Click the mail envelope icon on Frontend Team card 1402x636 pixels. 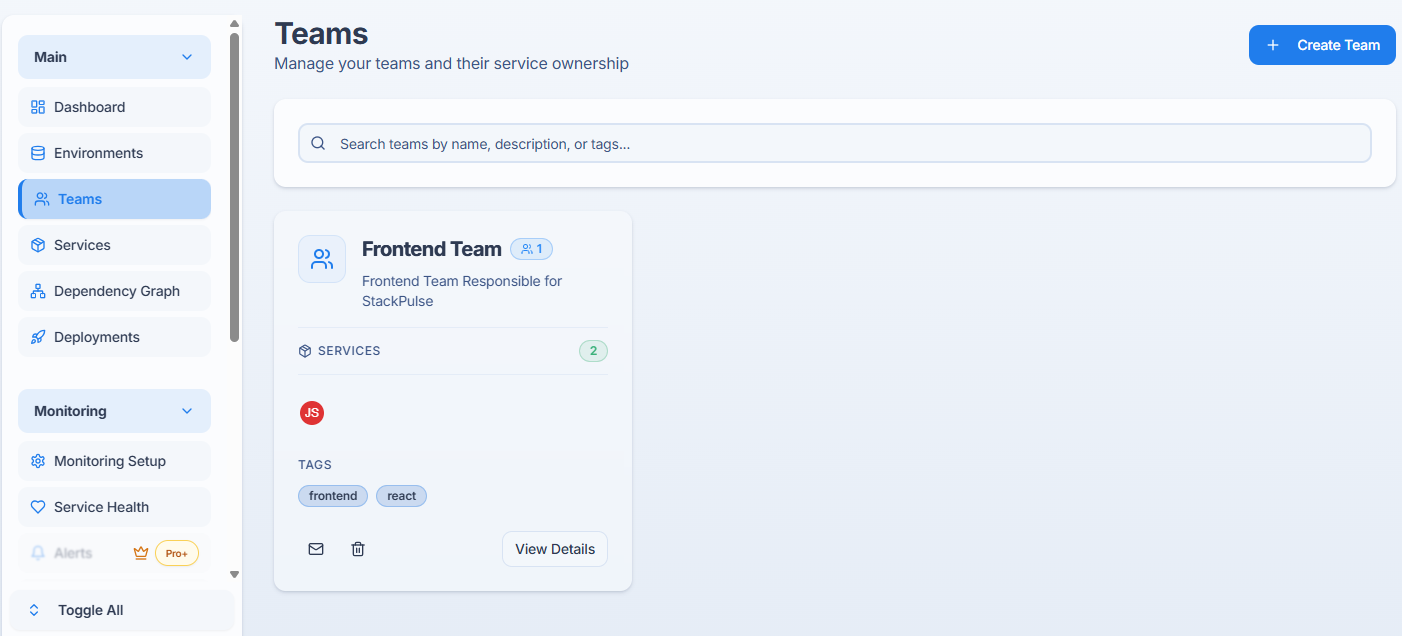click(x=316, y=549)
